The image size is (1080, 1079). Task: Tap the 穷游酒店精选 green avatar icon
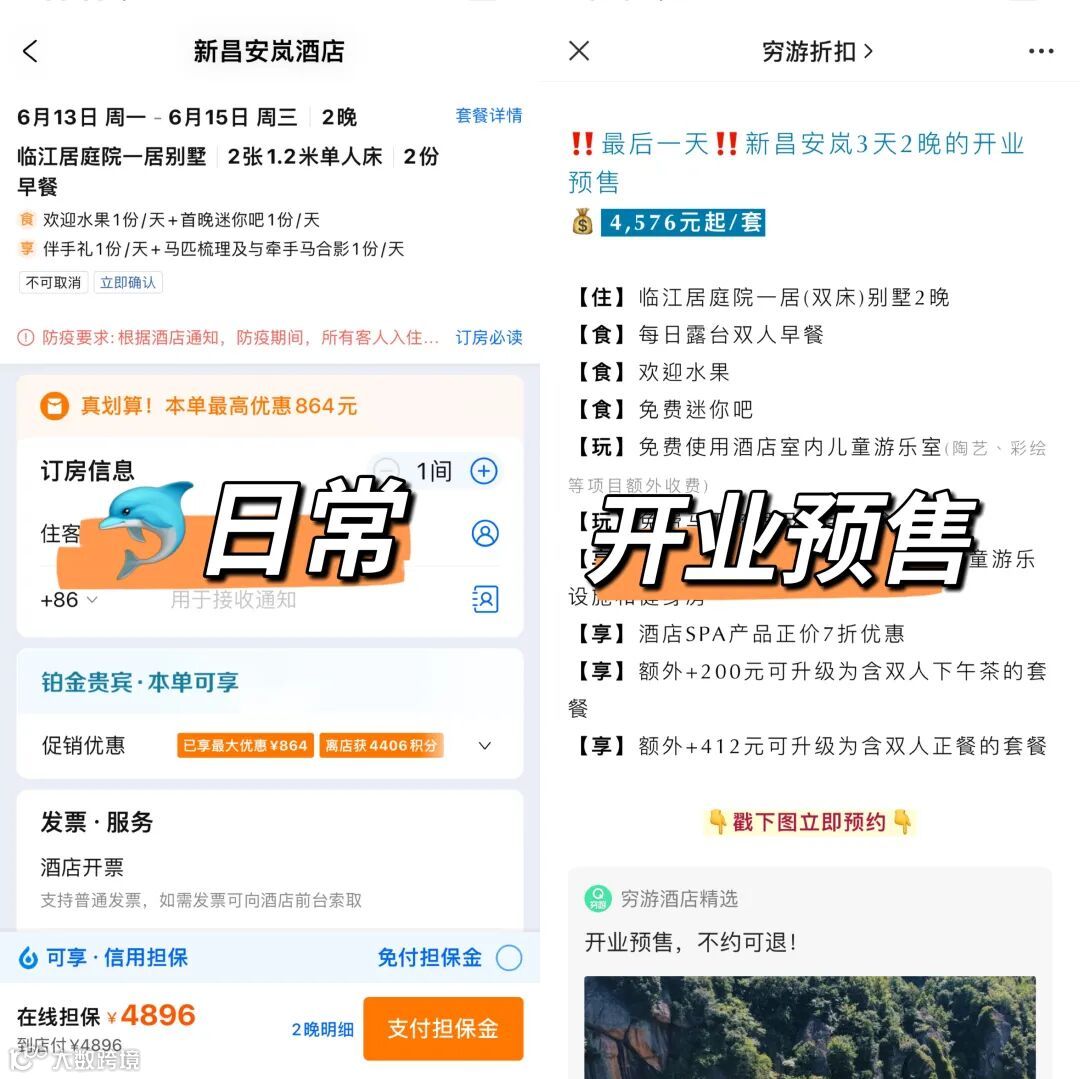(597, 898)
